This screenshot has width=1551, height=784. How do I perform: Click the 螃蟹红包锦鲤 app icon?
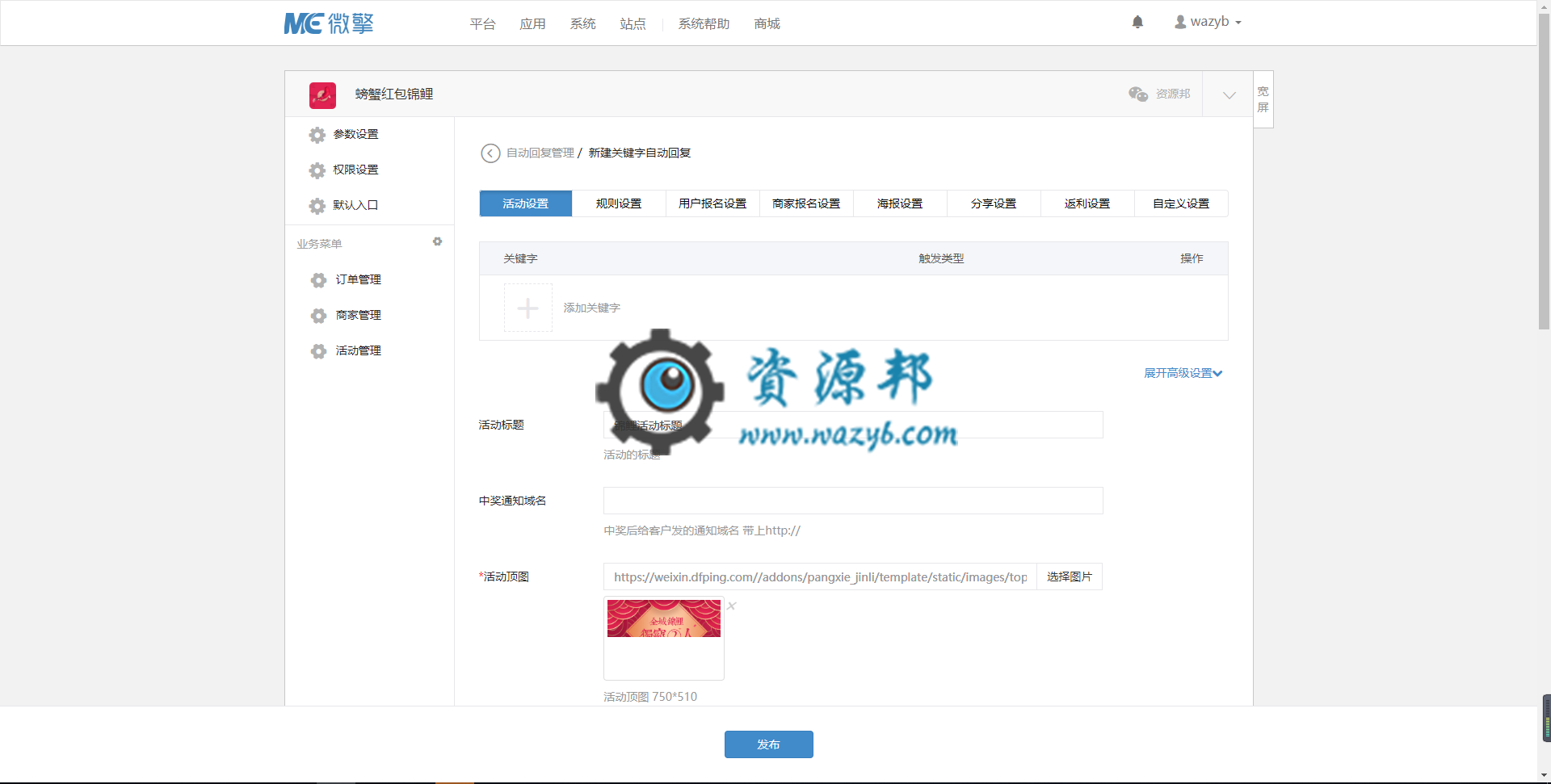322,95
